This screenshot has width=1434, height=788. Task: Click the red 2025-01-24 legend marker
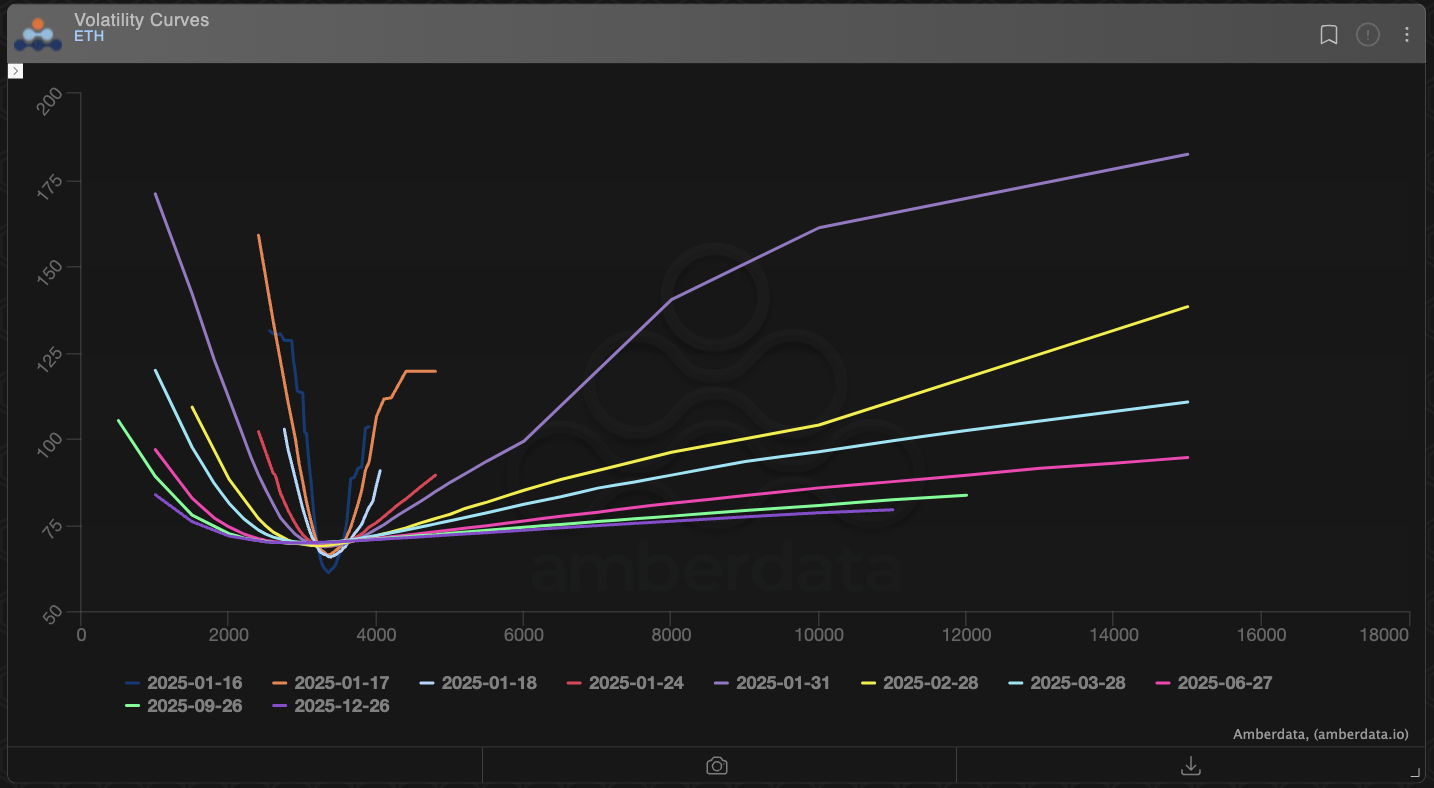572,683
